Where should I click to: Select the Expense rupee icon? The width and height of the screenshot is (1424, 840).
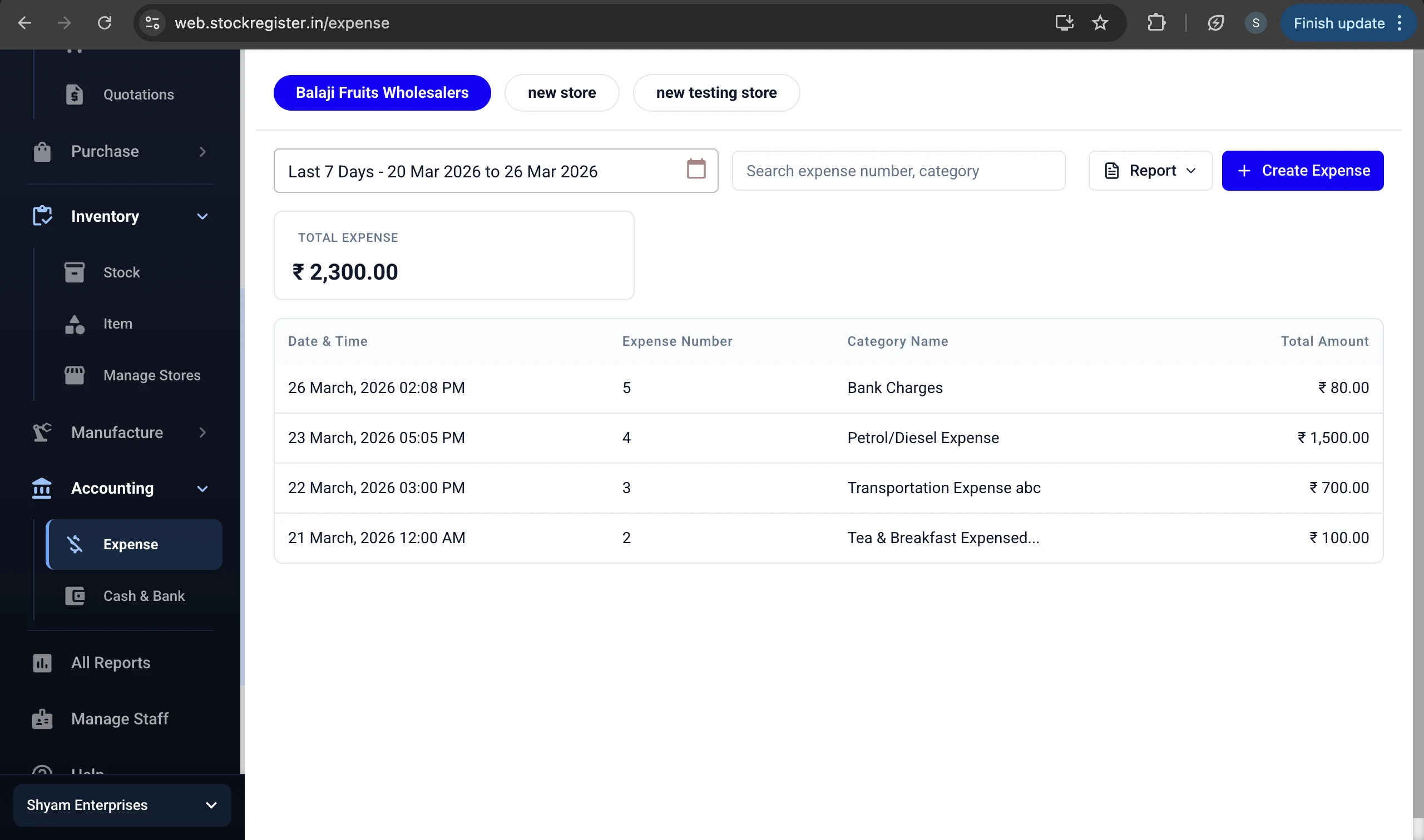75,544
